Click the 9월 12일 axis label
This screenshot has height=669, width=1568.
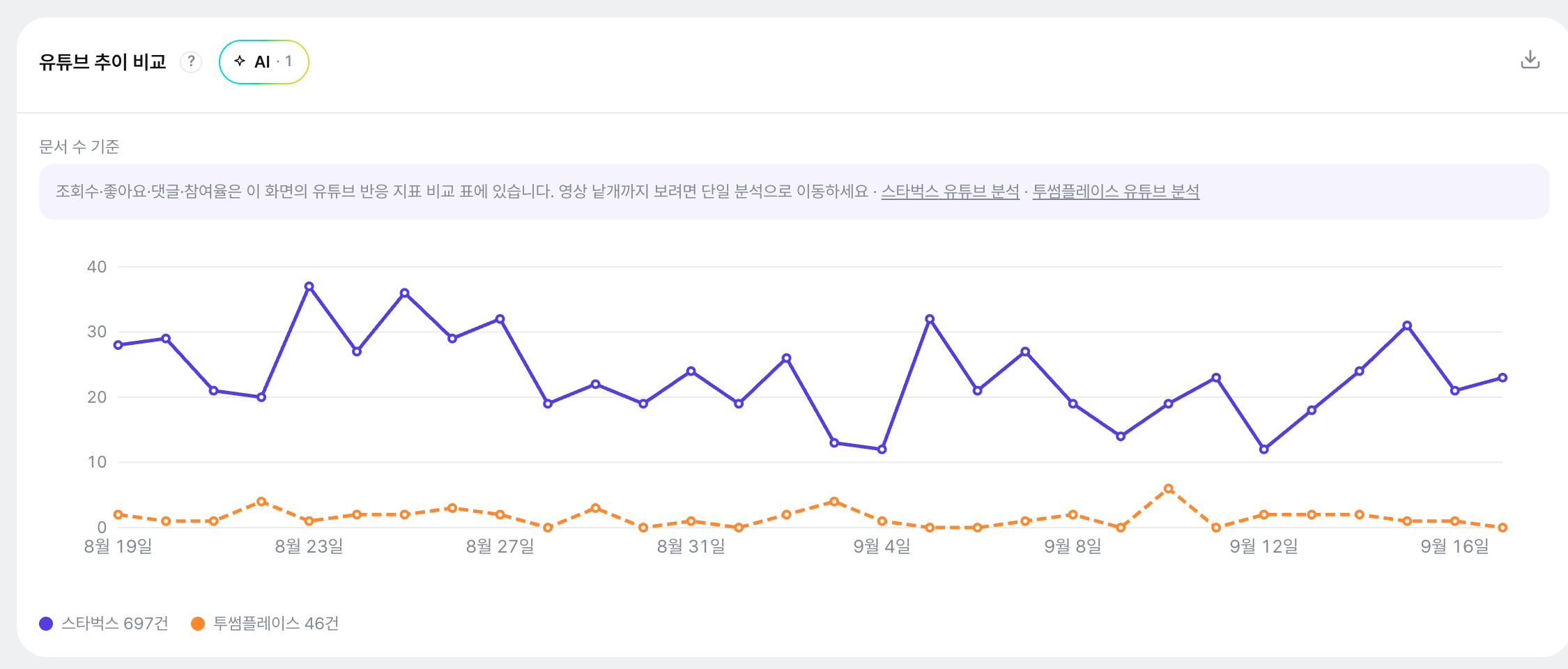pyautogui.click(x=1264, y=546)
